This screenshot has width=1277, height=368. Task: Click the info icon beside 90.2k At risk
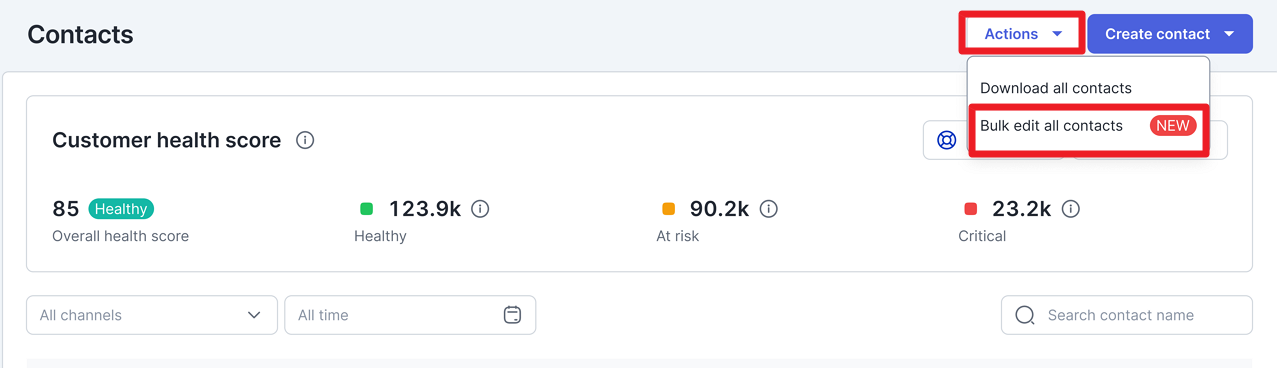[x=768, y=209]
